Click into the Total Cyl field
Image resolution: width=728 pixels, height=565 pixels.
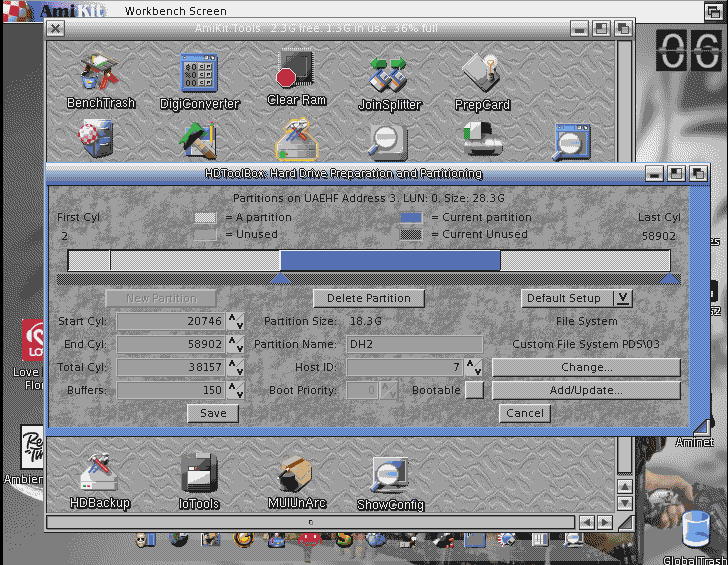coord(171,367)
